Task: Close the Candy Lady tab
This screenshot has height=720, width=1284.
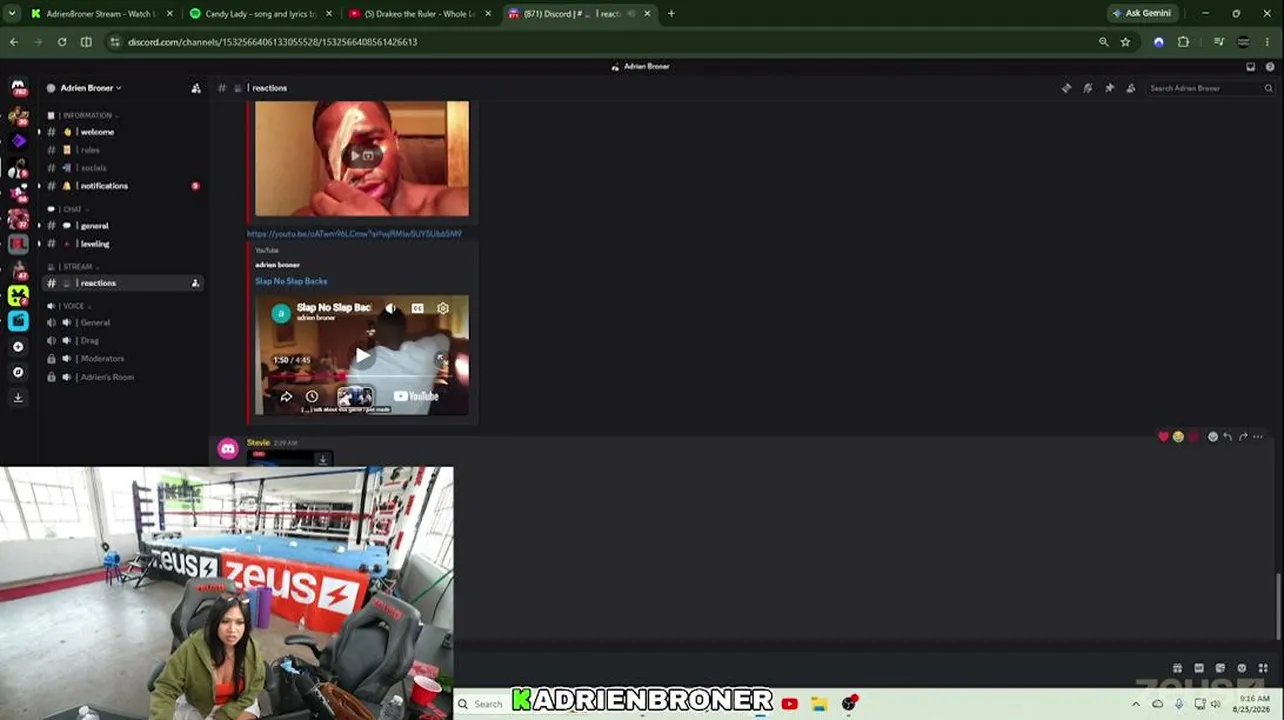Action: (329, 14)
